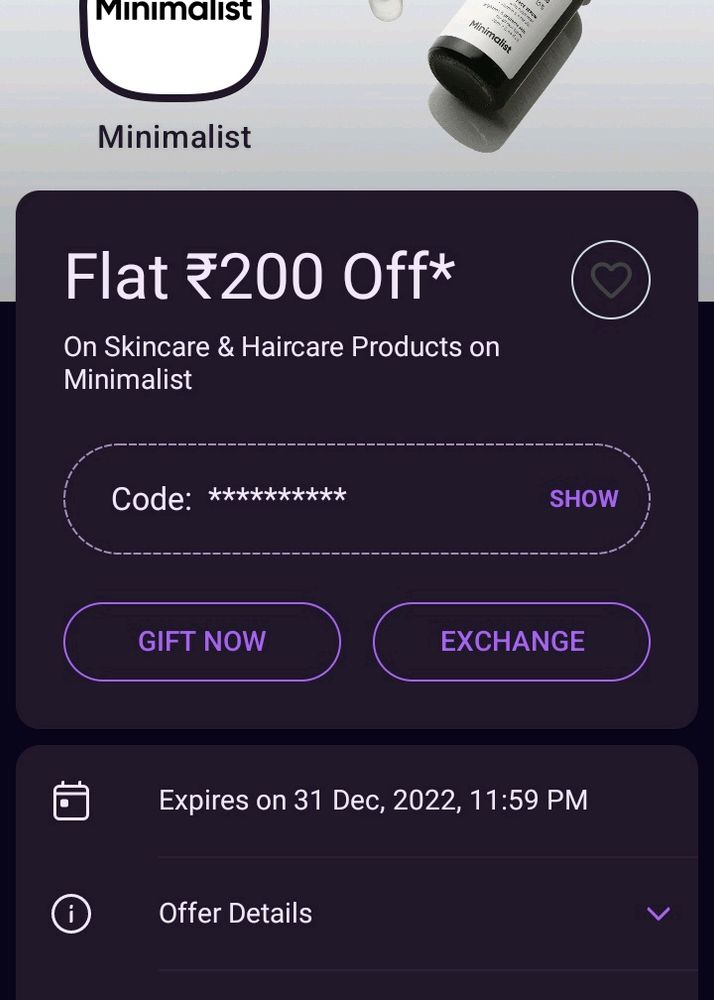Select the Minimalist brand logo
Image resolution: width=714 pixels, height=1000 pixels.
(x=173, y=45)
